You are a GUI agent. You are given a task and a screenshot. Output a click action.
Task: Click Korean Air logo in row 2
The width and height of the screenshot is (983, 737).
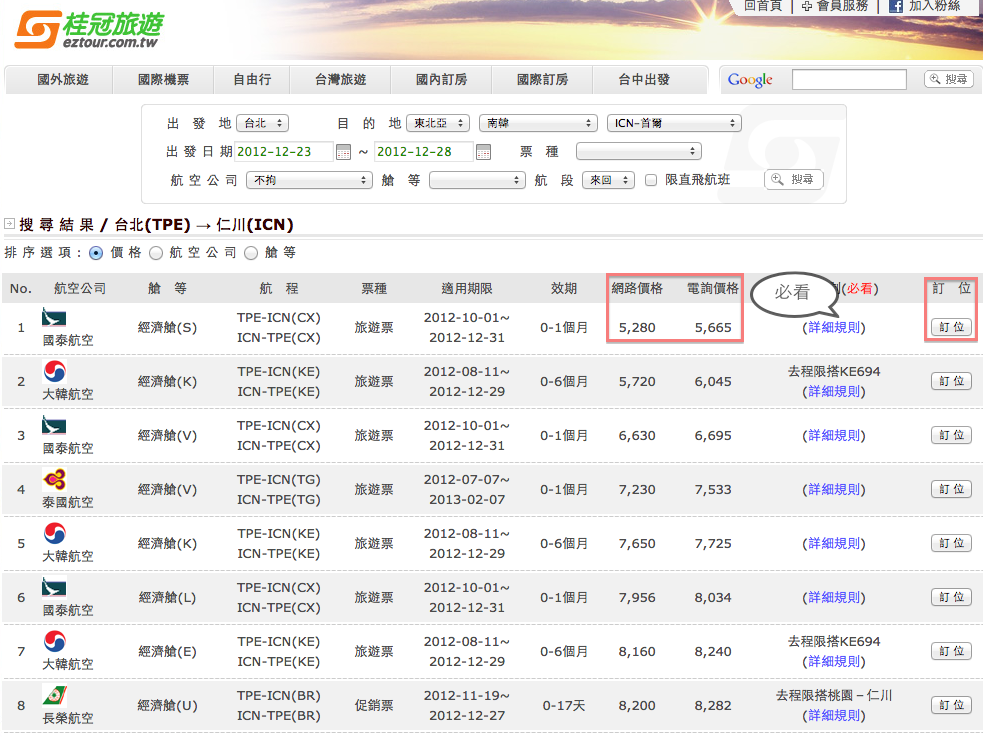(55, 372)
